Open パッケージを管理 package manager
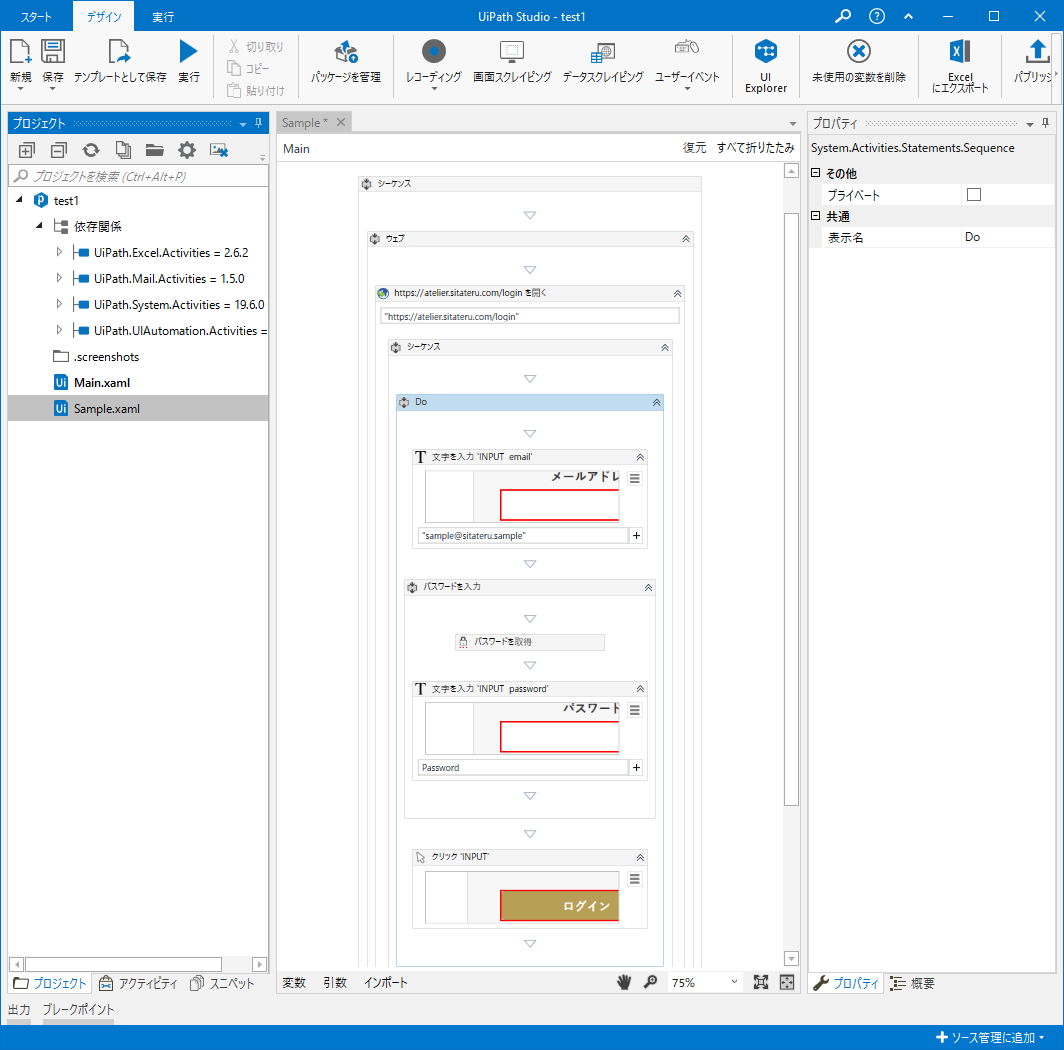Image resolution: width=1064 pixels, height=1050 pixels. 346,52
